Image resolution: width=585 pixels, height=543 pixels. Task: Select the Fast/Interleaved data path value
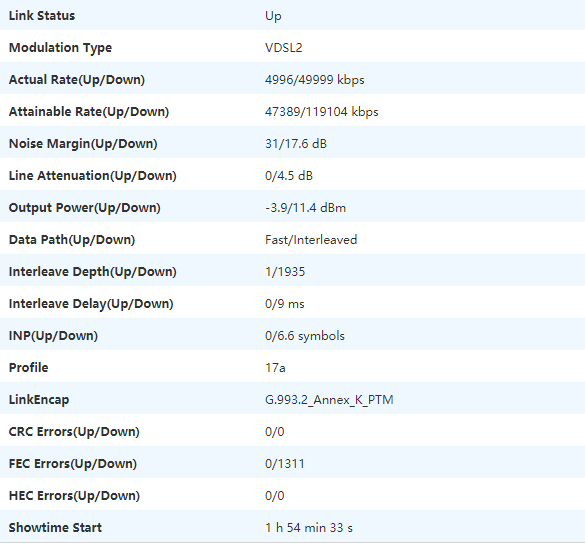(x=311, y=240)
